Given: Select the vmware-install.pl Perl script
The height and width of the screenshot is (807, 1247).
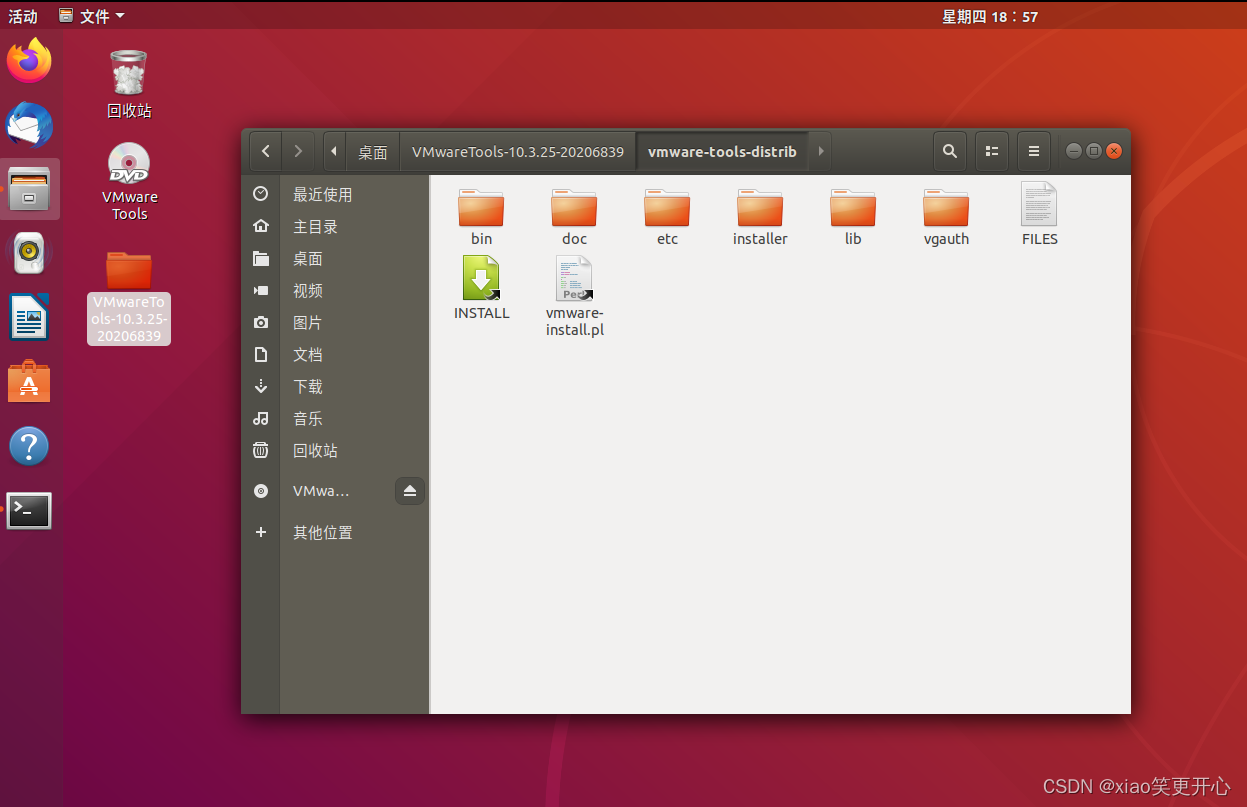Looking at the screenshot, I should pyautogui.click(x=574, y=296).
